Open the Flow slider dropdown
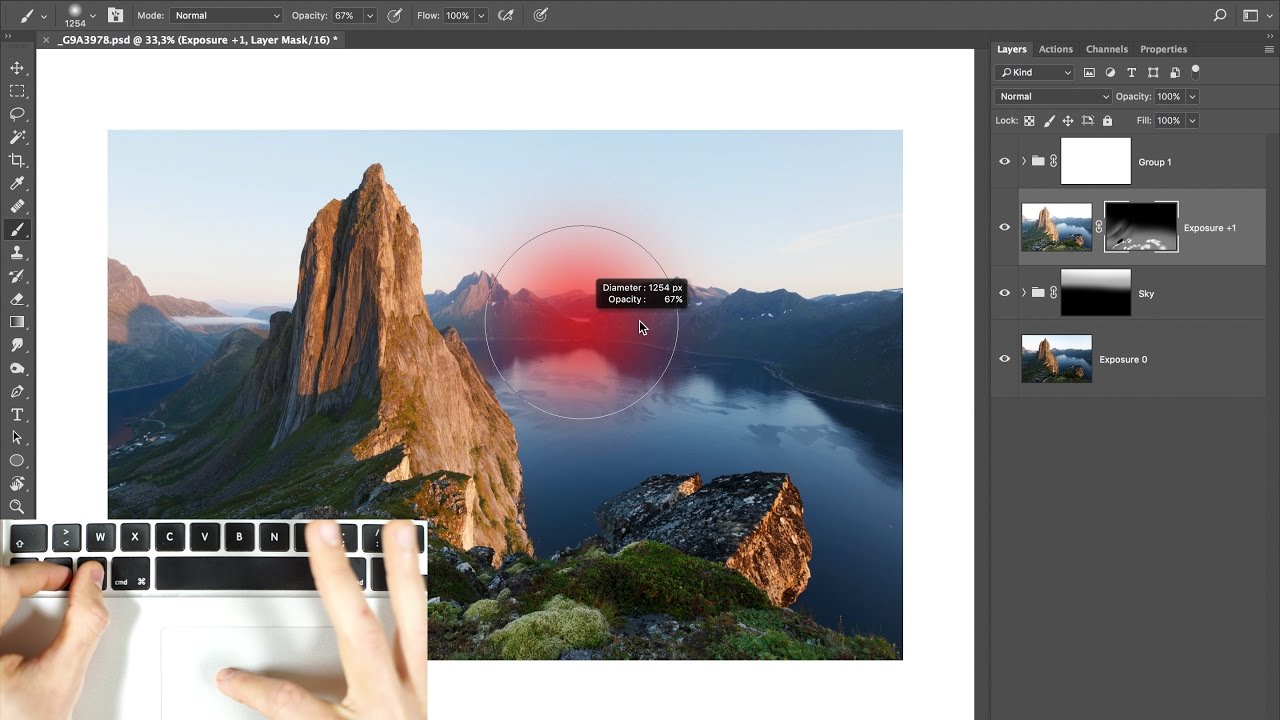The width and height of the screenshot is (1280, 720). [x=482, y=16]
